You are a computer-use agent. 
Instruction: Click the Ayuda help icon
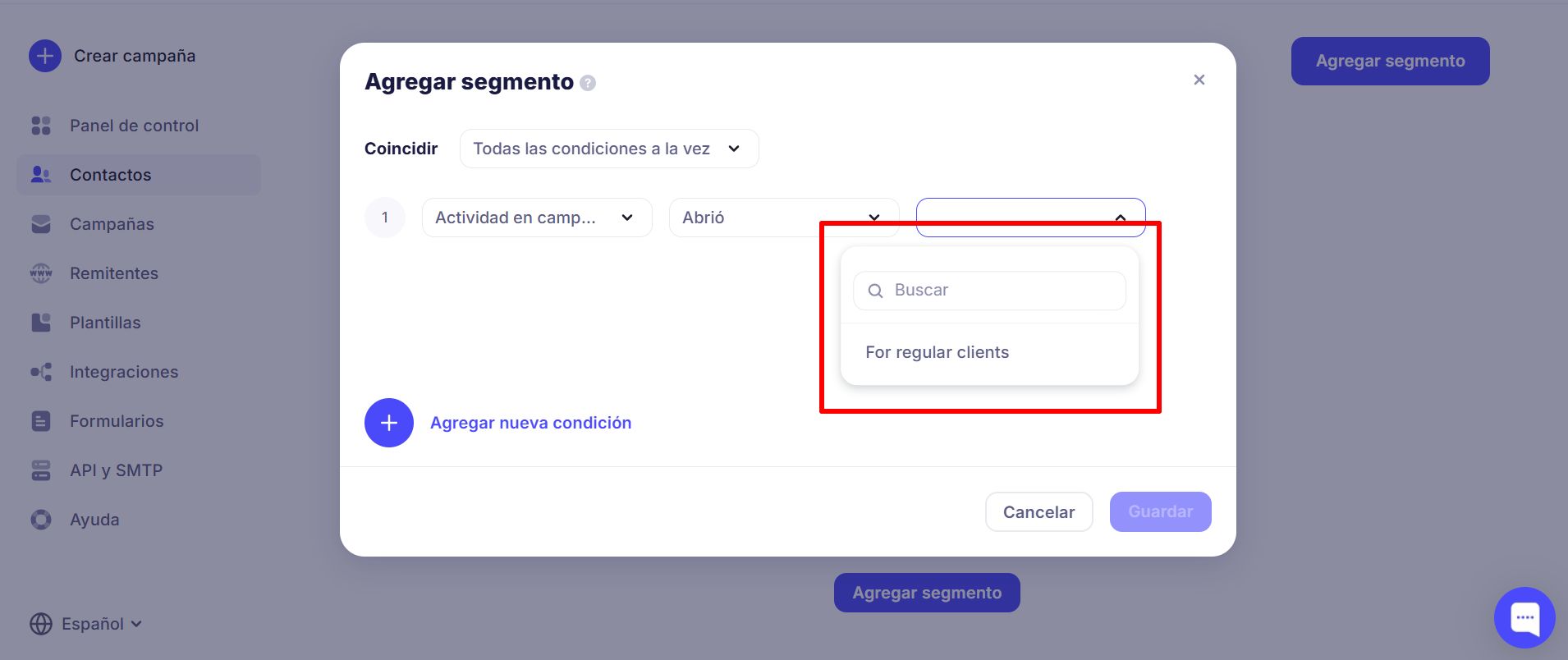[x=40, y=519]
